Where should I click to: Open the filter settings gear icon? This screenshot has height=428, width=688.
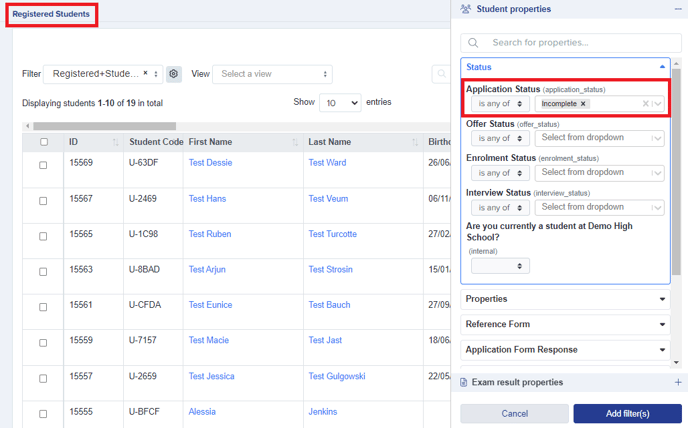tap(174, 74)
